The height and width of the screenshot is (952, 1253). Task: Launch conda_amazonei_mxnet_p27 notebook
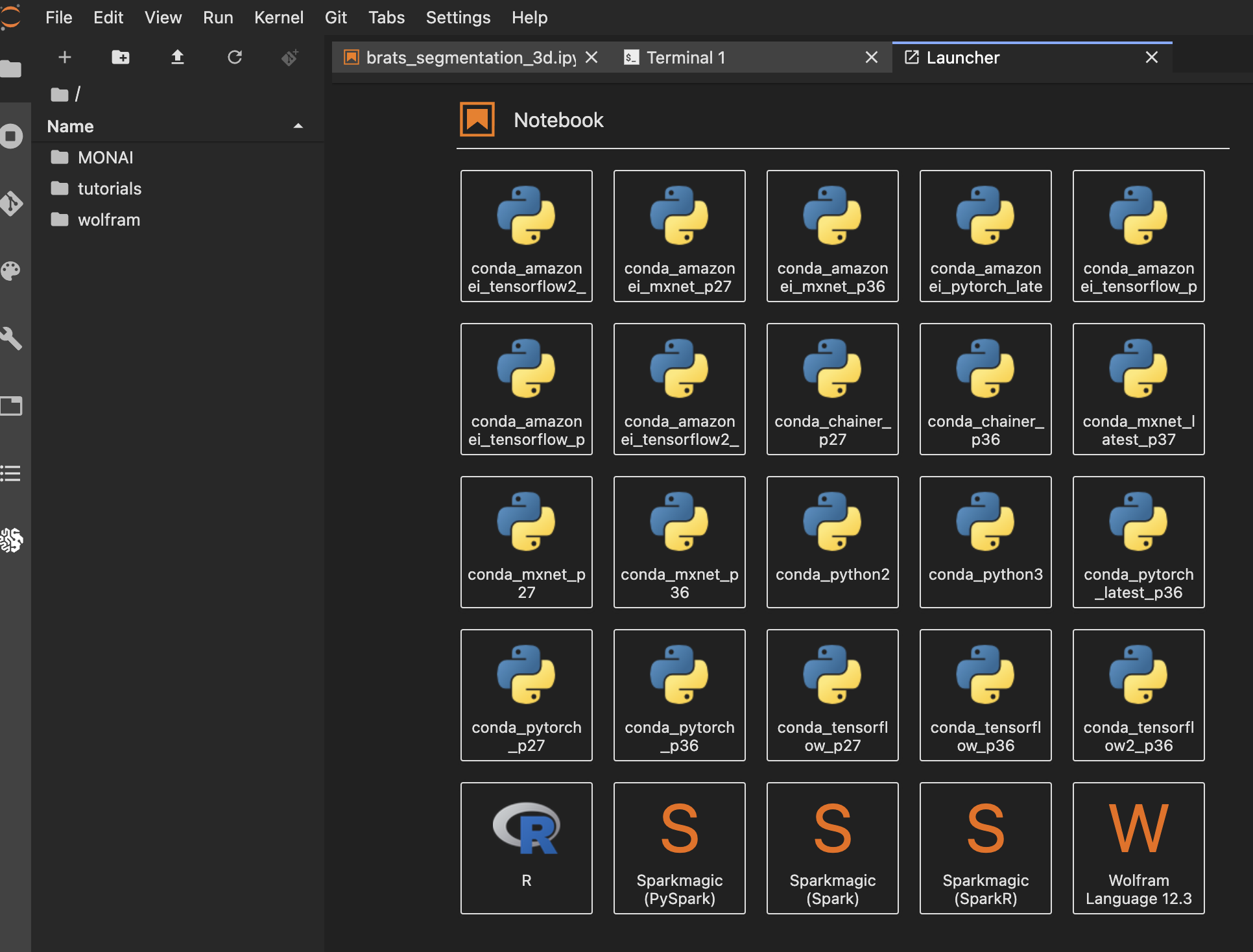click(679, 236)
